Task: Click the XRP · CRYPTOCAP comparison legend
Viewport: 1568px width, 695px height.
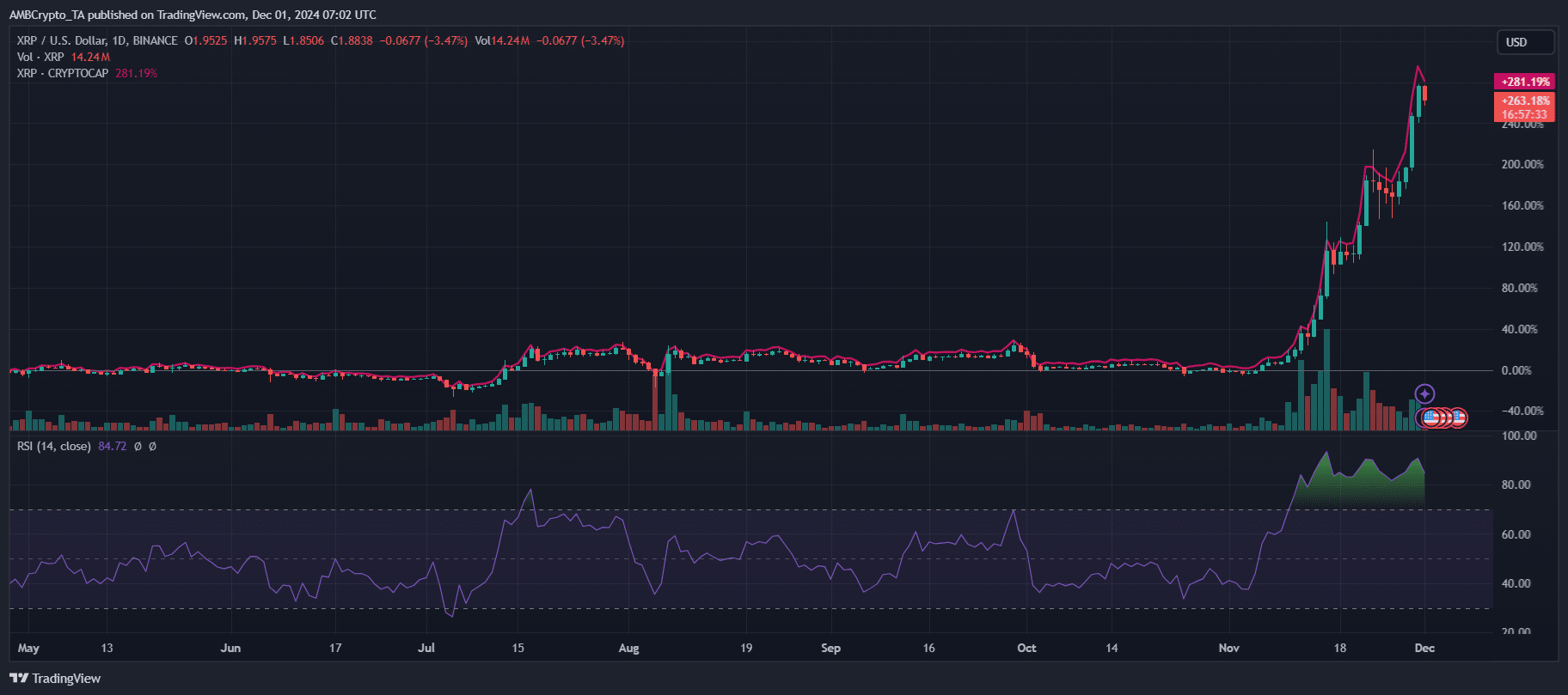Action: (x=63, y=73)
